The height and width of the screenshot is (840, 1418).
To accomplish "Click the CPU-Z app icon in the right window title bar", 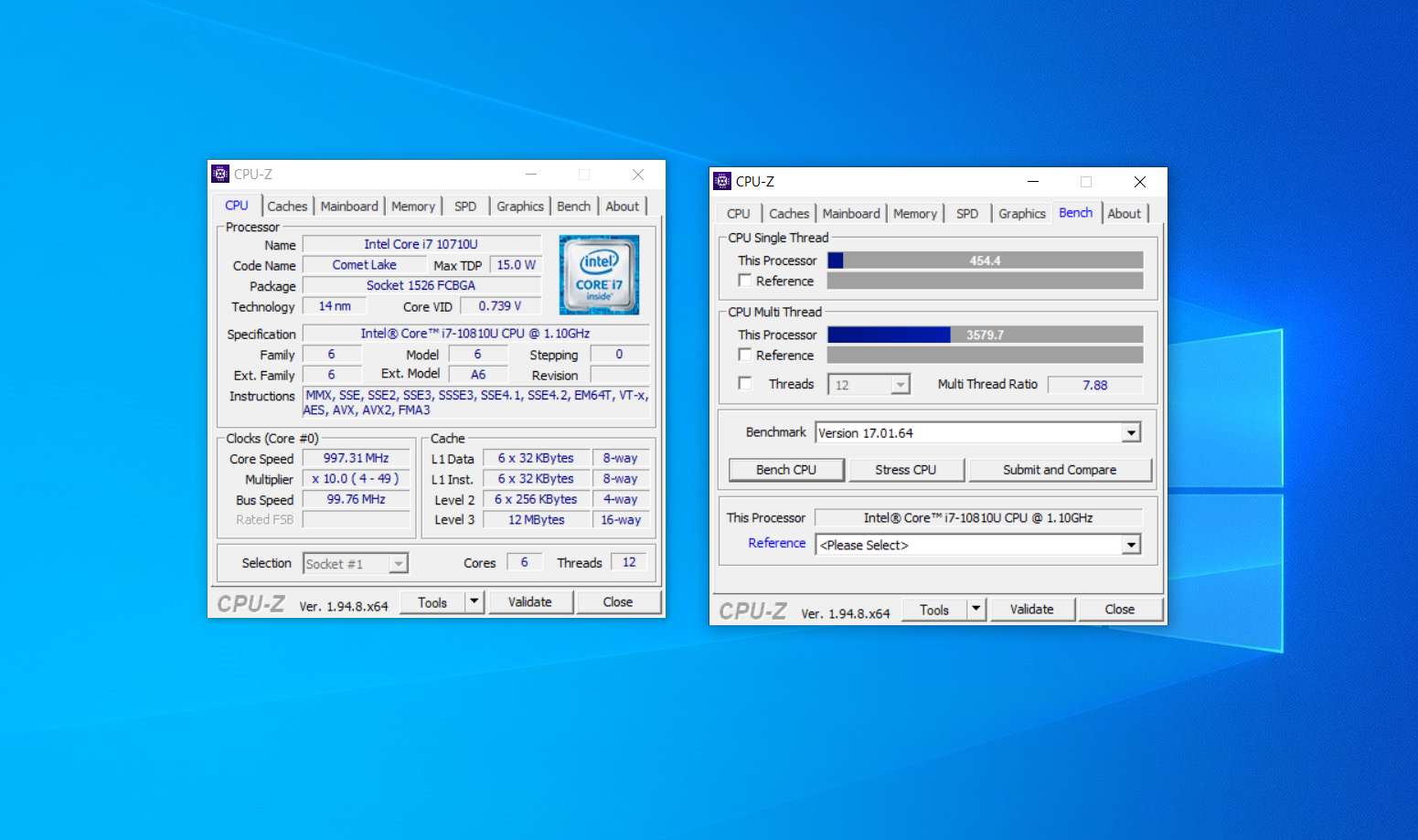I will 722,181.
